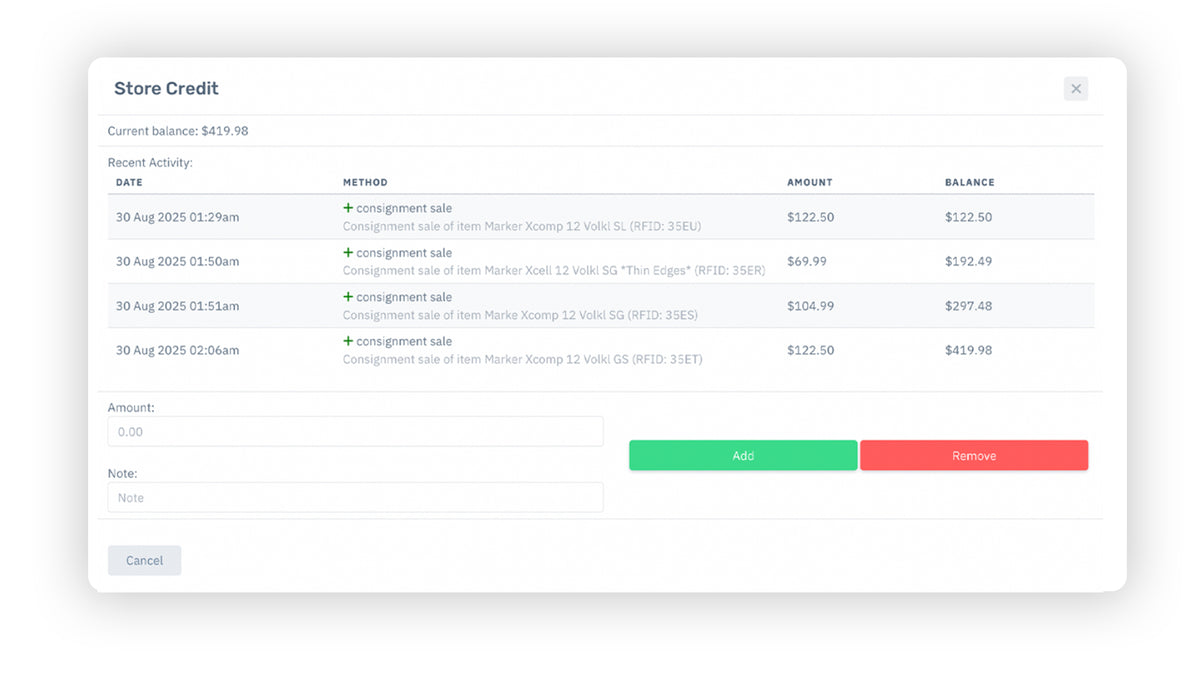Click the DATE column header
This screenshot has width=1200, height=675.
[129, 183]
